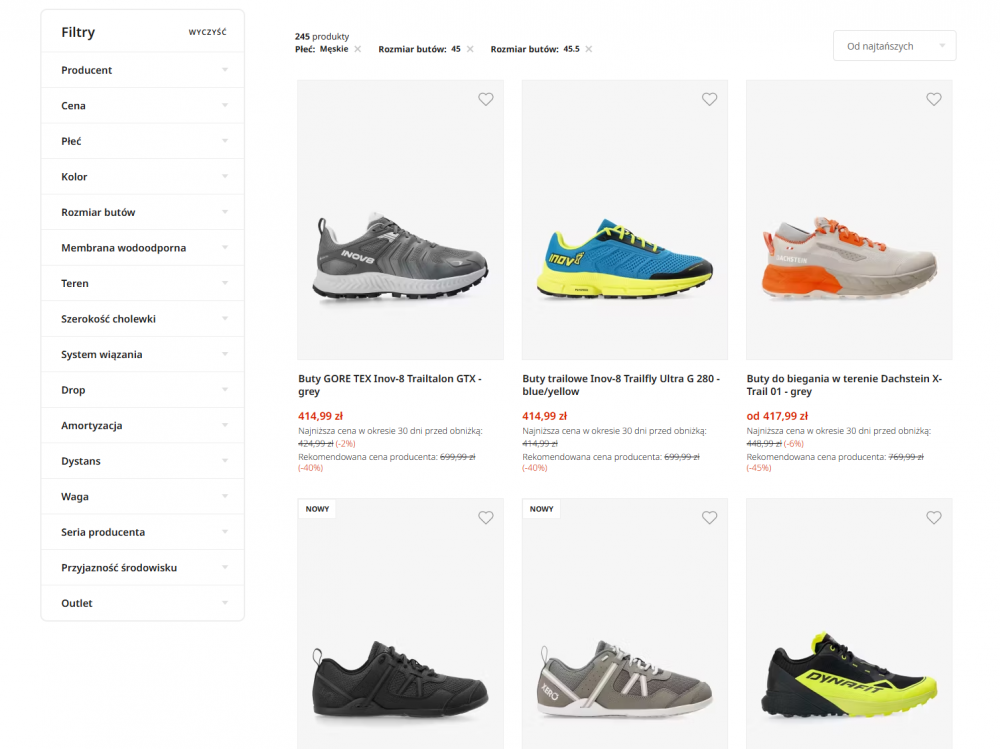Expand the Szerokość cholewki filter
This screenshot has width=1000, height=749.
(x=143, y=319)
